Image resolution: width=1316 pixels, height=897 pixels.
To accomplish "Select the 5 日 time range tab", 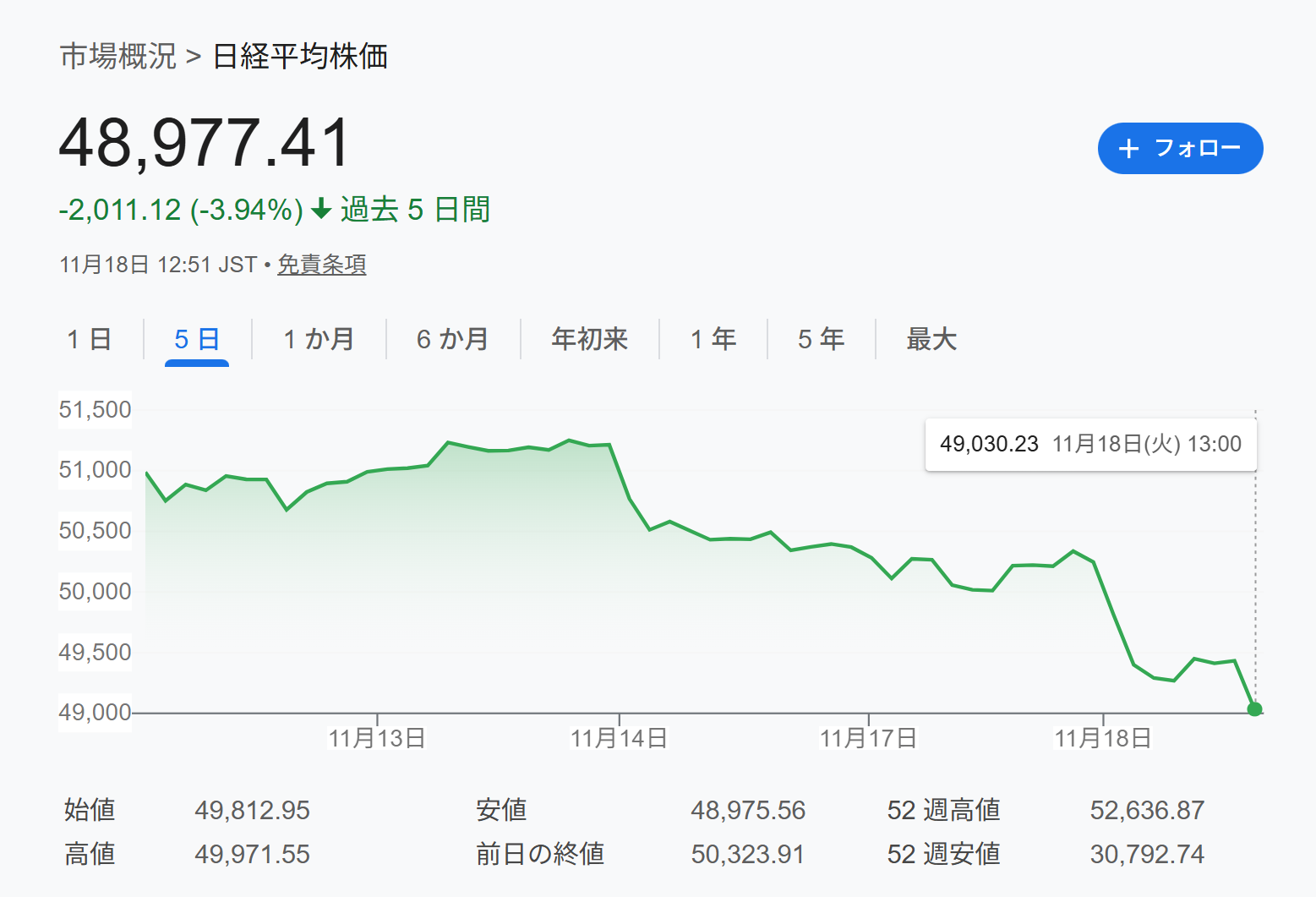I will [197, 340].
